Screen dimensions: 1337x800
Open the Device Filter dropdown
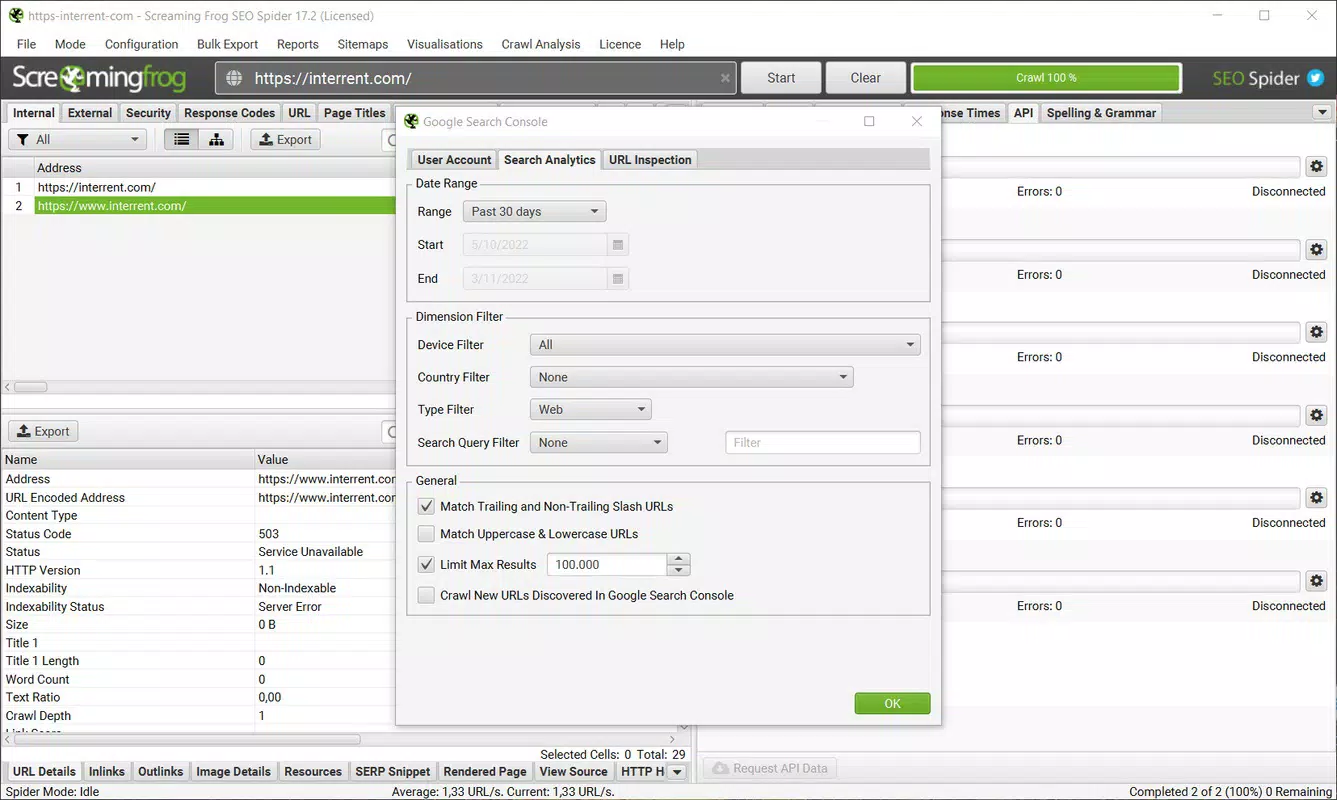[x=725, y=345]
